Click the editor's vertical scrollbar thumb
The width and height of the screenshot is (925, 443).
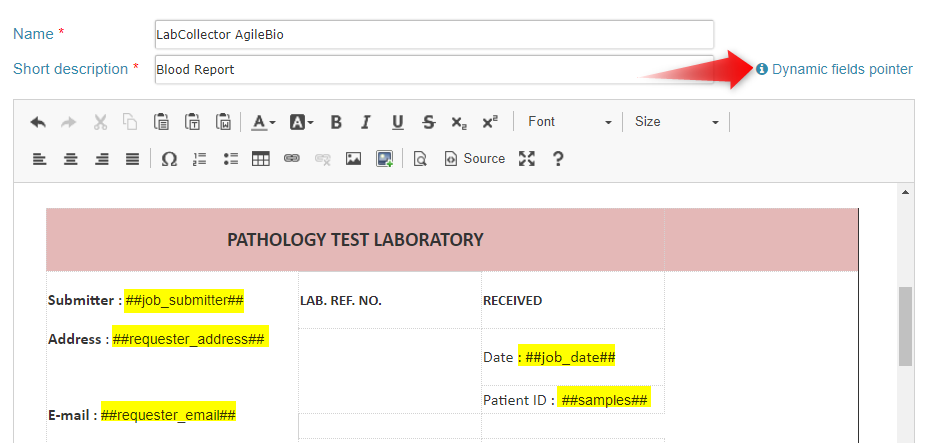(x=905, y=327)
